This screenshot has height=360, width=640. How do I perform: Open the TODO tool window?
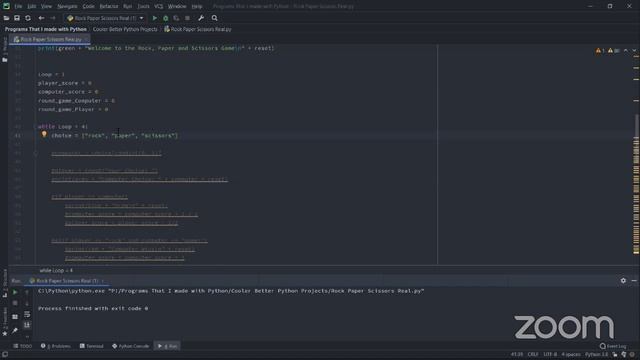(x=22, y=346)
